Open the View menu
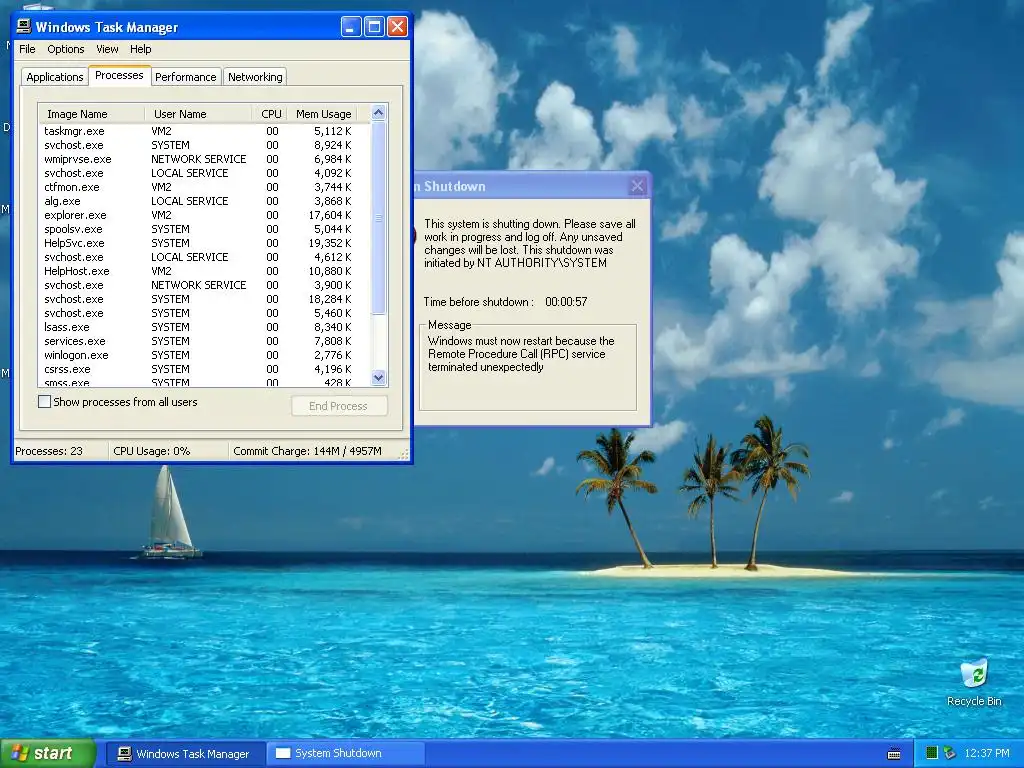Screen dimensions: 1024x768 [x=107, y=49]
